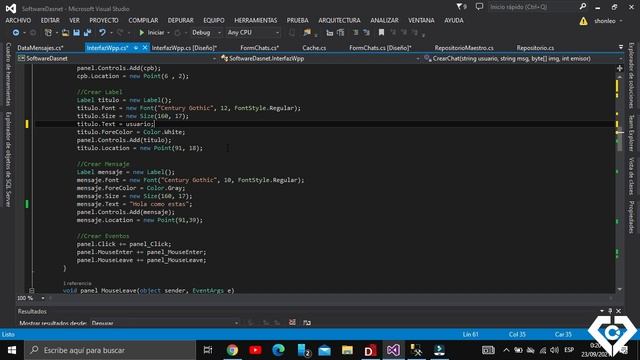Open the new project toolbar icon

(x=48, y=32)
